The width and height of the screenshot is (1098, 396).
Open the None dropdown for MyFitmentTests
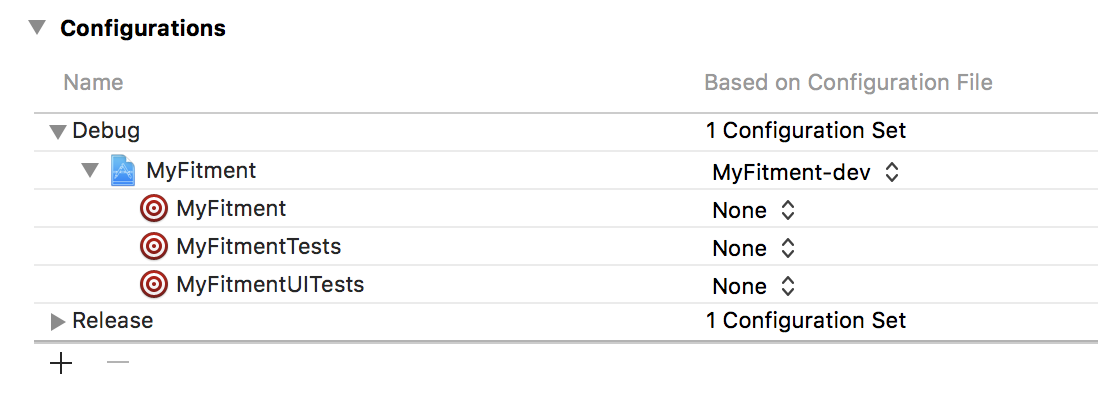coord(753,248)
